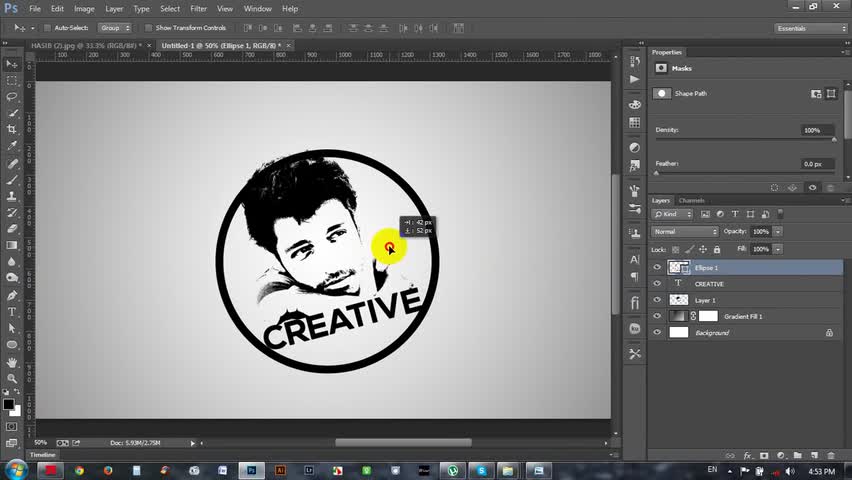This screenshot has width=852, height=480.
Task: Toggle visibility of Gradient Fill 1 layer
Action: tap(657, 316)
